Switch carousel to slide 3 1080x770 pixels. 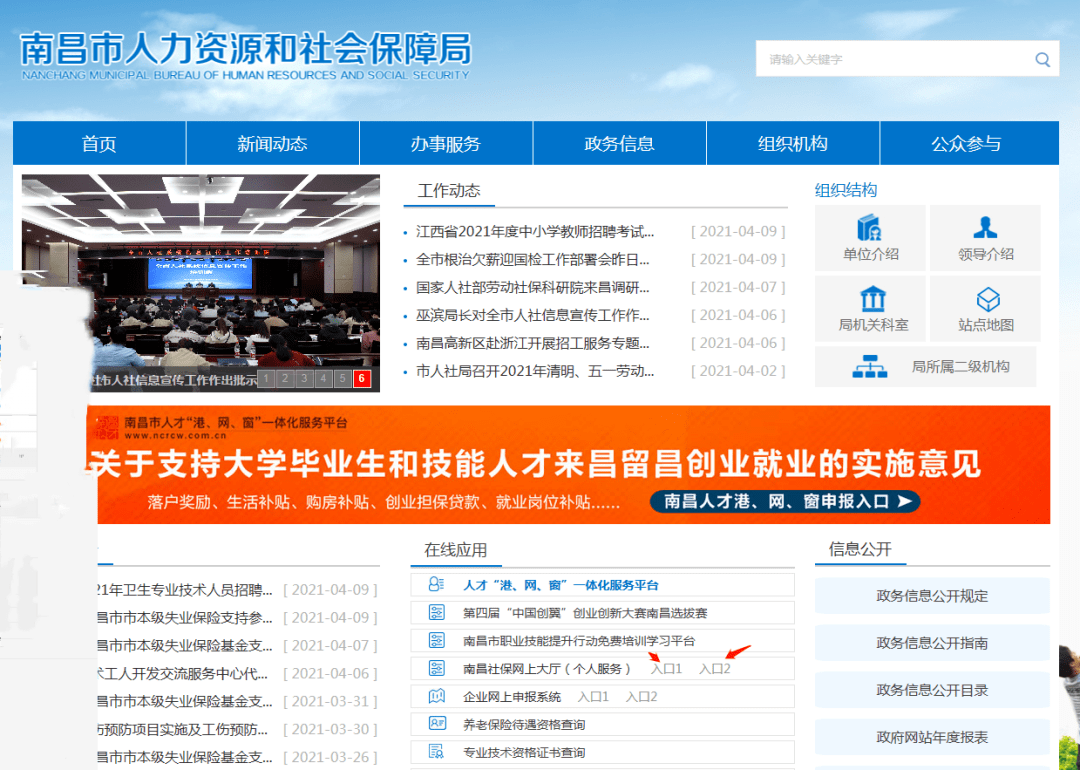tap(305, 378)
